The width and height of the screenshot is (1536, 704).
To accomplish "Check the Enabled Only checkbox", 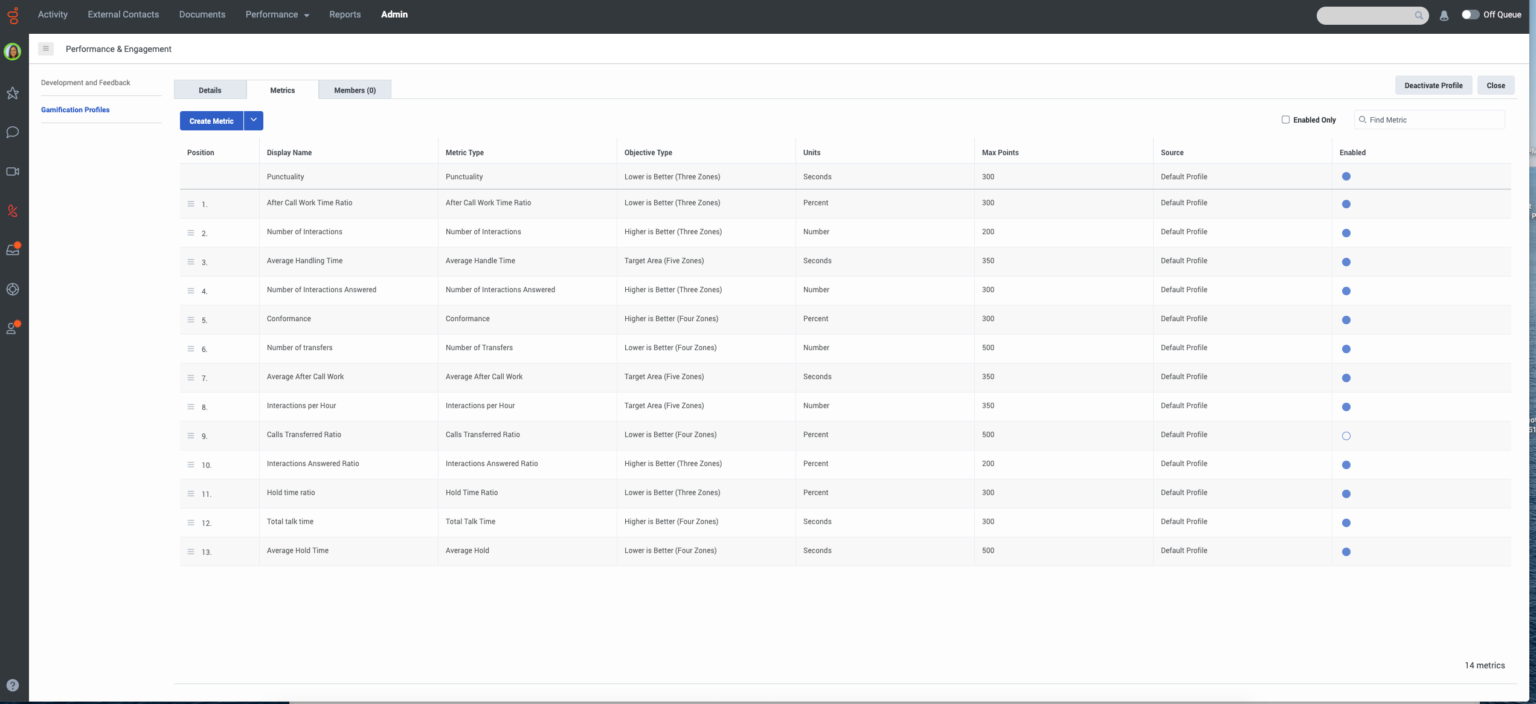I will [x=1286, y=120].
